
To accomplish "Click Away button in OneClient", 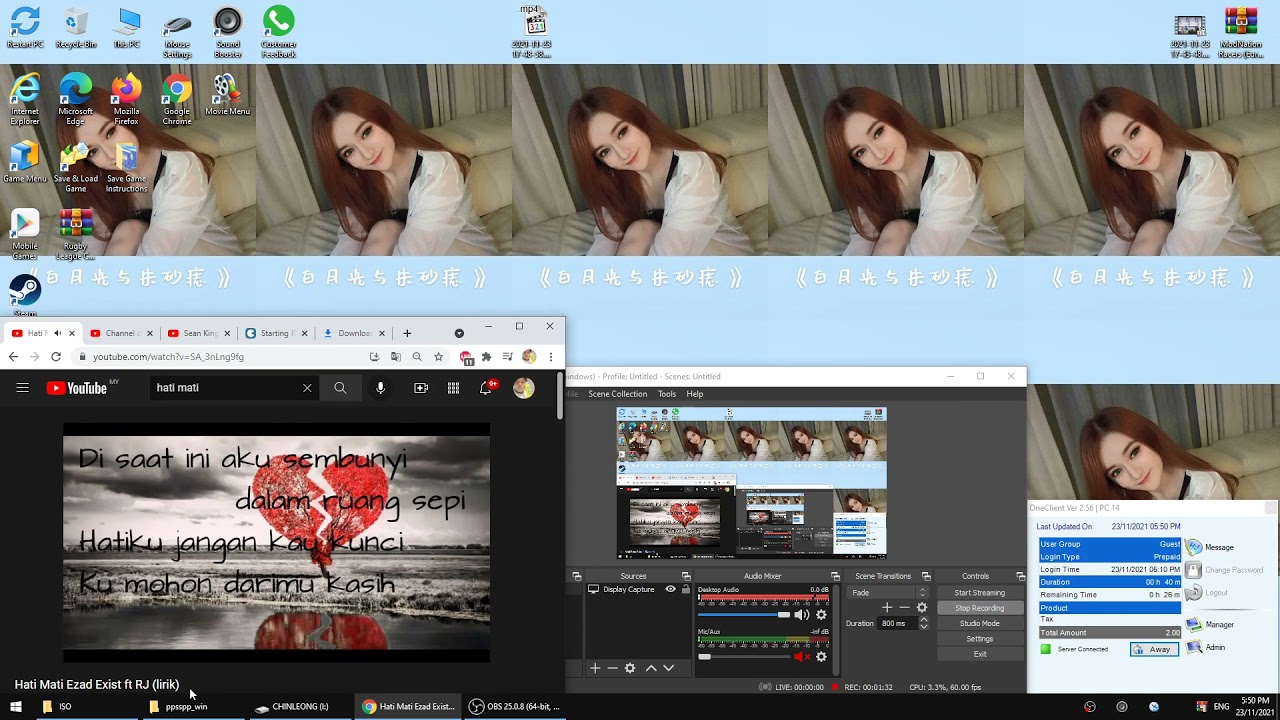I will tap(1154, 649).
